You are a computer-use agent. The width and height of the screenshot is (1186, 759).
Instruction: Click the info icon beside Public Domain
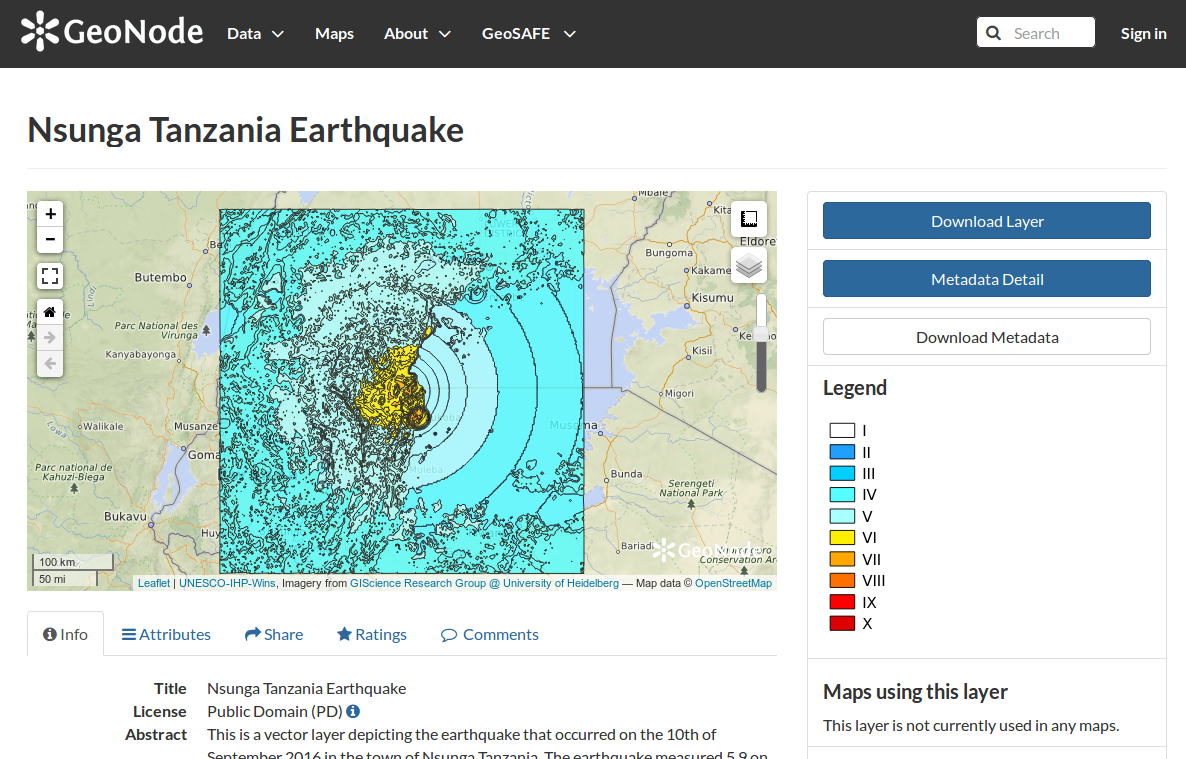353,712
